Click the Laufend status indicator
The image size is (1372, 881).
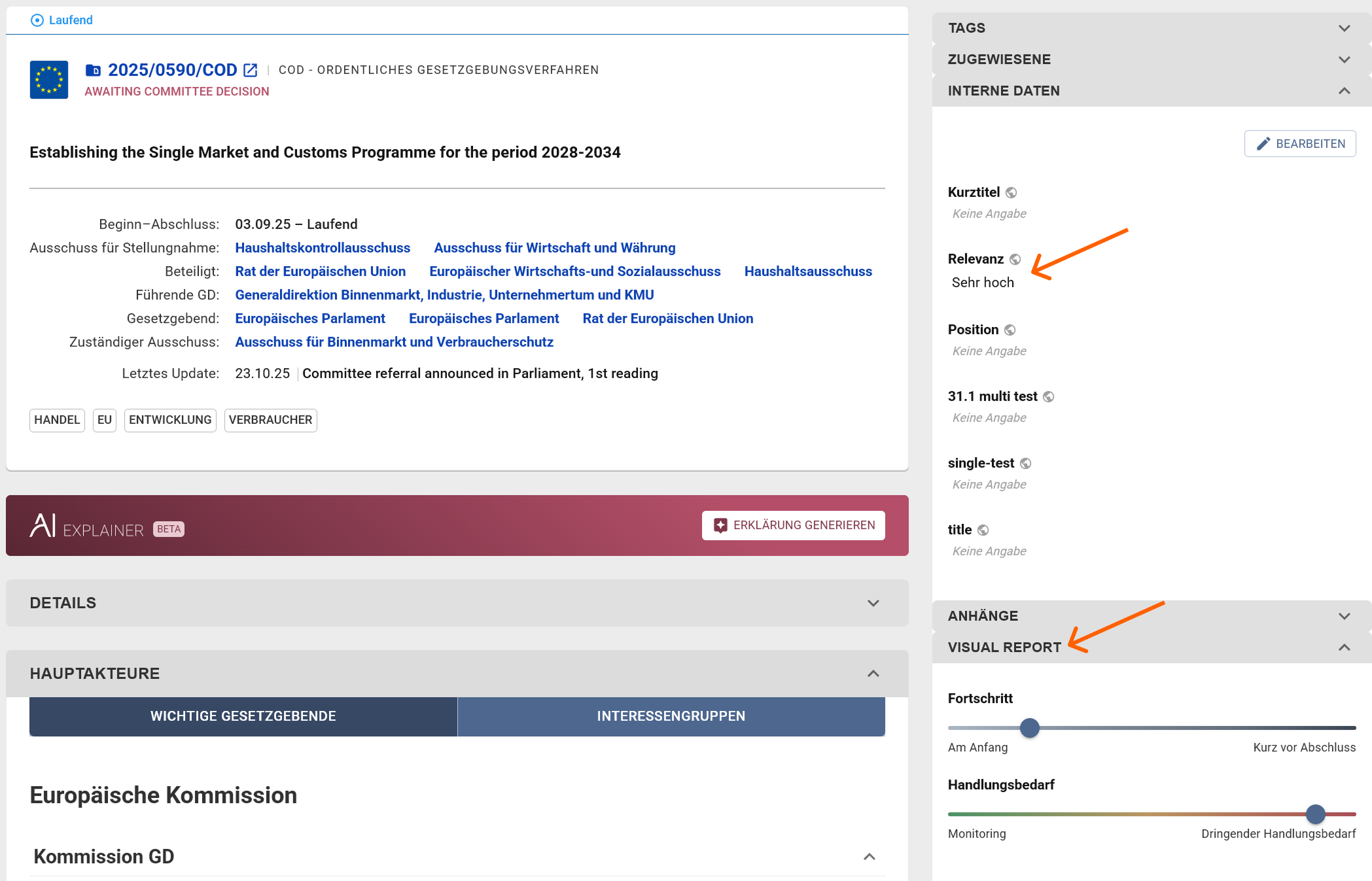tap(62, 20)
